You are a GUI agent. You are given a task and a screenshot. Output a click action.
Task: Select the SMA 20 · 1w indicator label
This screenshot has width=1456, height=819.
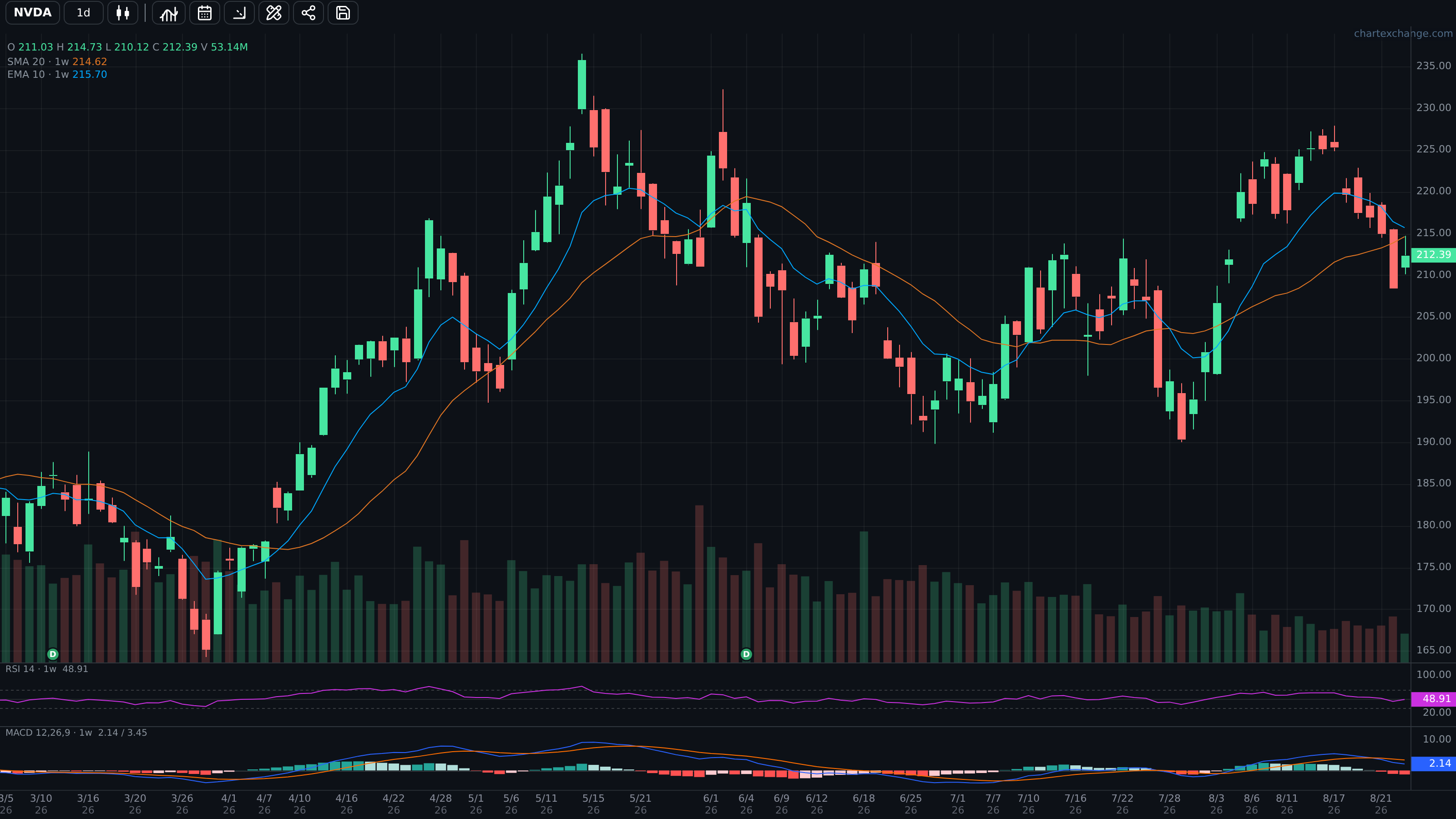click(57, 61)
